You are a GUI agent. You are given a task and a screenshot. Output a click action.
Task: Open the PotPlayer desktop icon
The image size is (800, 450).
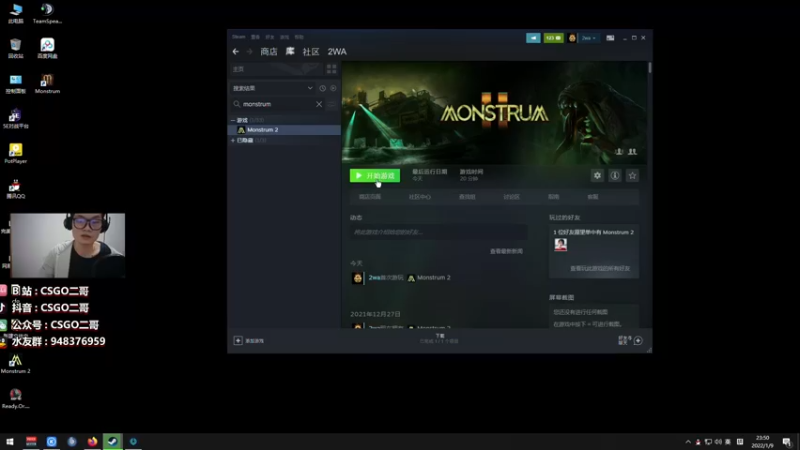click(15, 153)
